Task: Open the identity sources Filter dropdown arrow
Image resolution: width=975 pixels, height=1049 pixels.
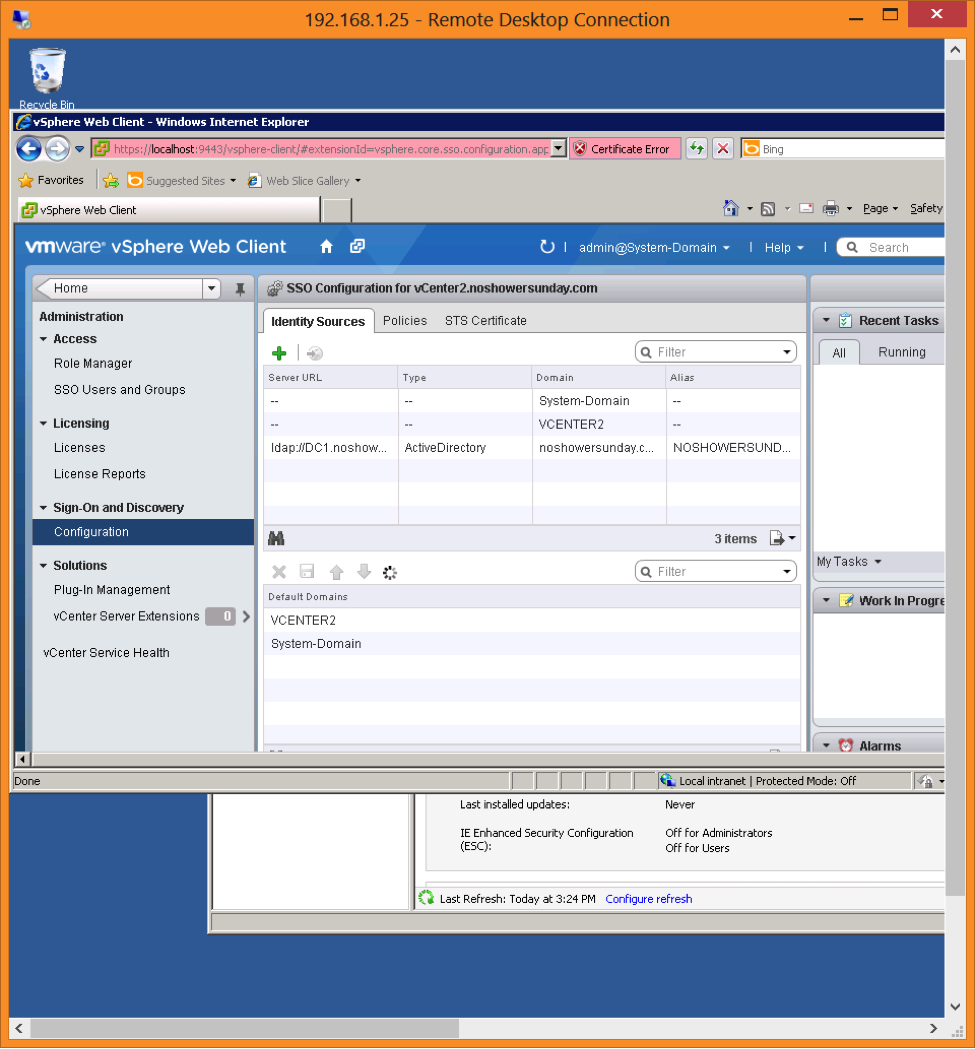Action: (x=787, y=352)
